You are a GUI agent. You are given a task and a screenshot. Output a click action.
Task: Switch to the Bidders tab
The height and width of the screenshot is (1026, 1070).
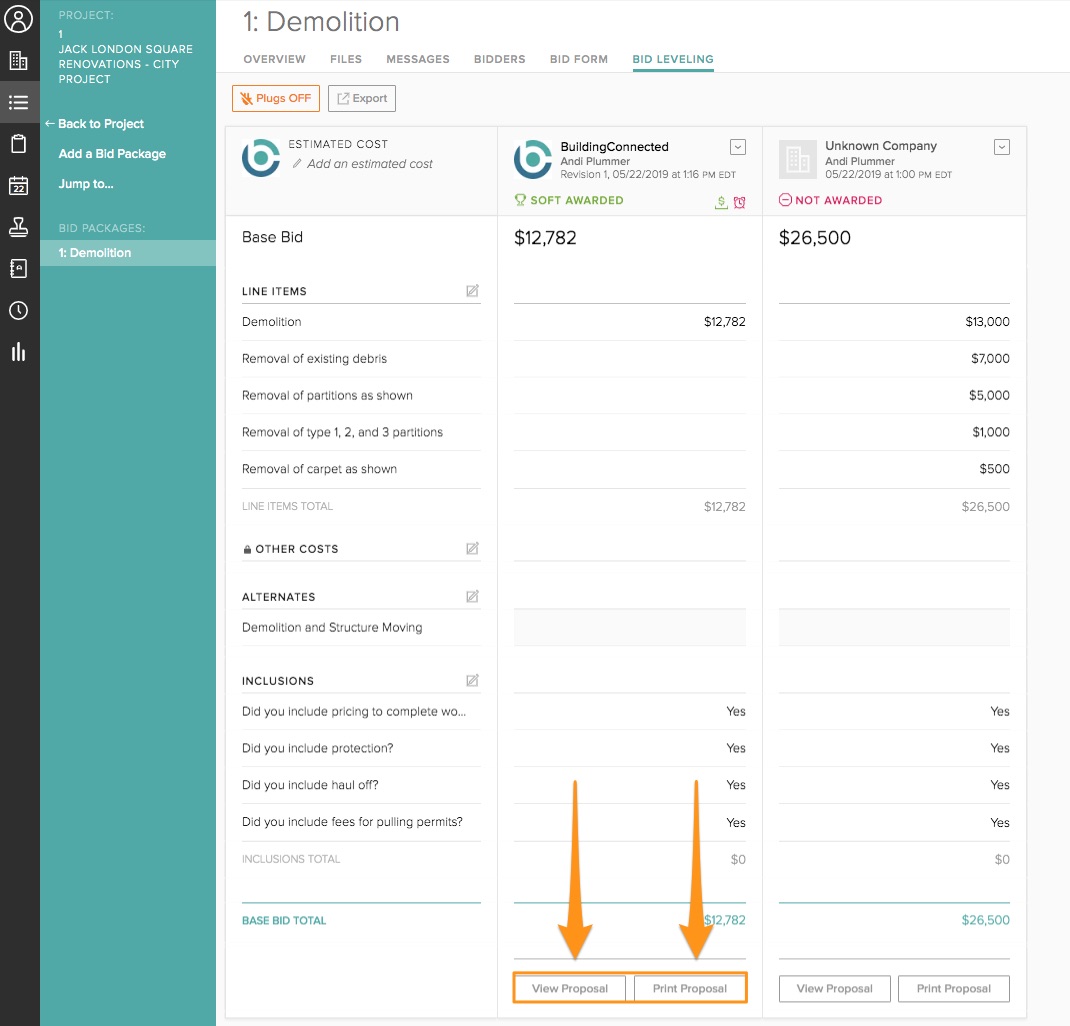click(499, 59)
